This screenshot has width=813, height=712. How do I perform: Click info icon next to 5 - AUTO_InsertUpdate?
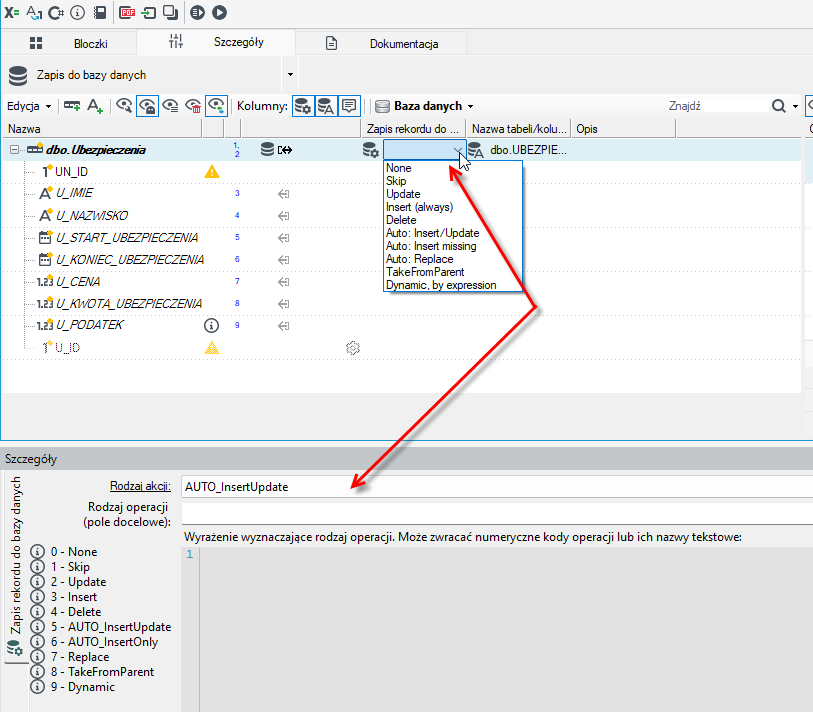pos(37,627)
